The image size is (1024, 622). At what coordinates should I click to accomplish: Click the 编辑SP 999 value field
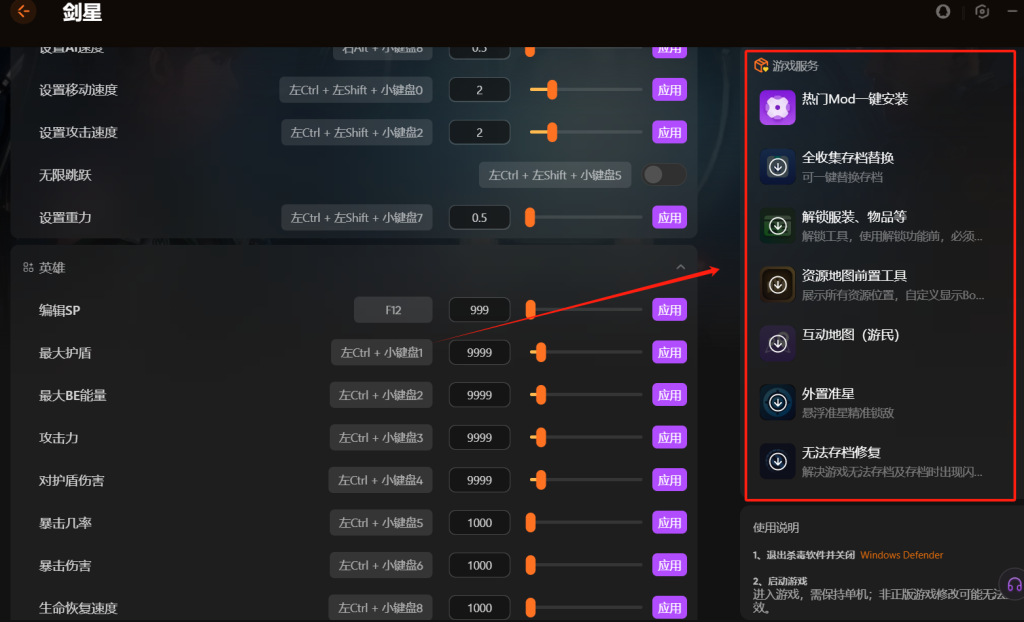point(479,310)
